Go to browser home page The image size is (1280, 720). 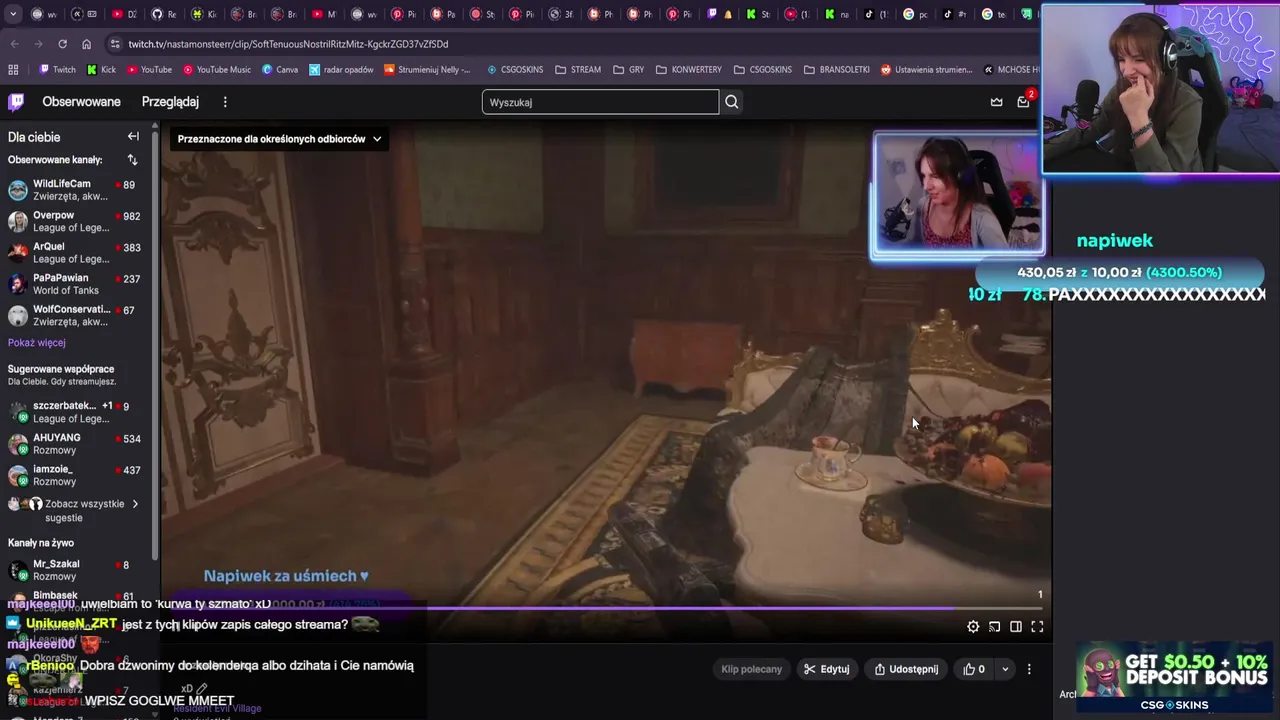pyautogui.click(x=87, y=44)
